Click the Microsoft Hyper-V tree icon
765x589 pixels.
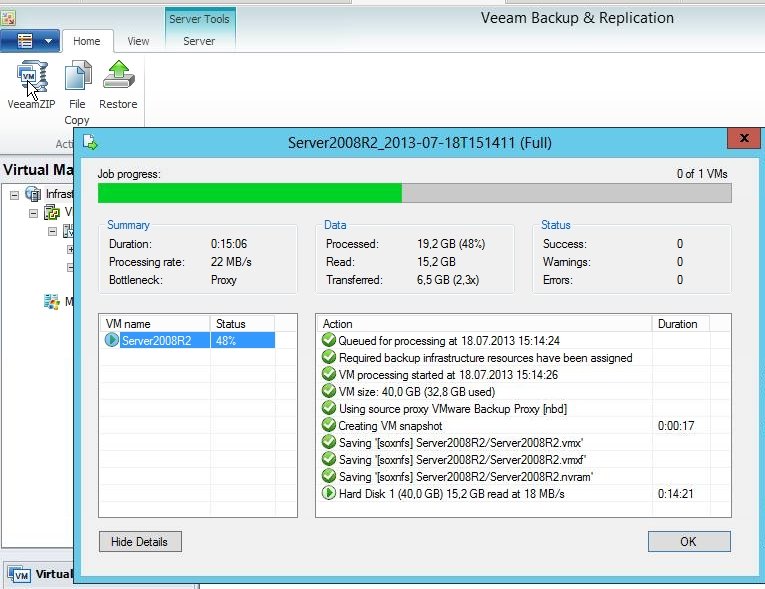[52, 302]
